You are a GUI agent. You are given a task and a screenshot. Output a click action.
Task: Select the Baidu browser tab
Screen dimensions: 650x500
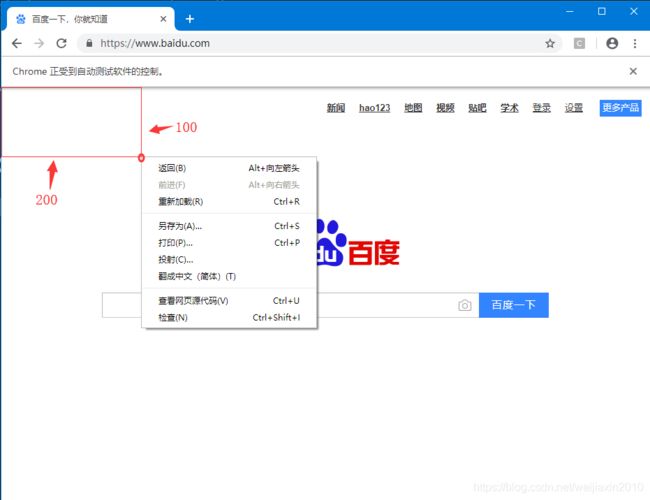tap(90, 19)
